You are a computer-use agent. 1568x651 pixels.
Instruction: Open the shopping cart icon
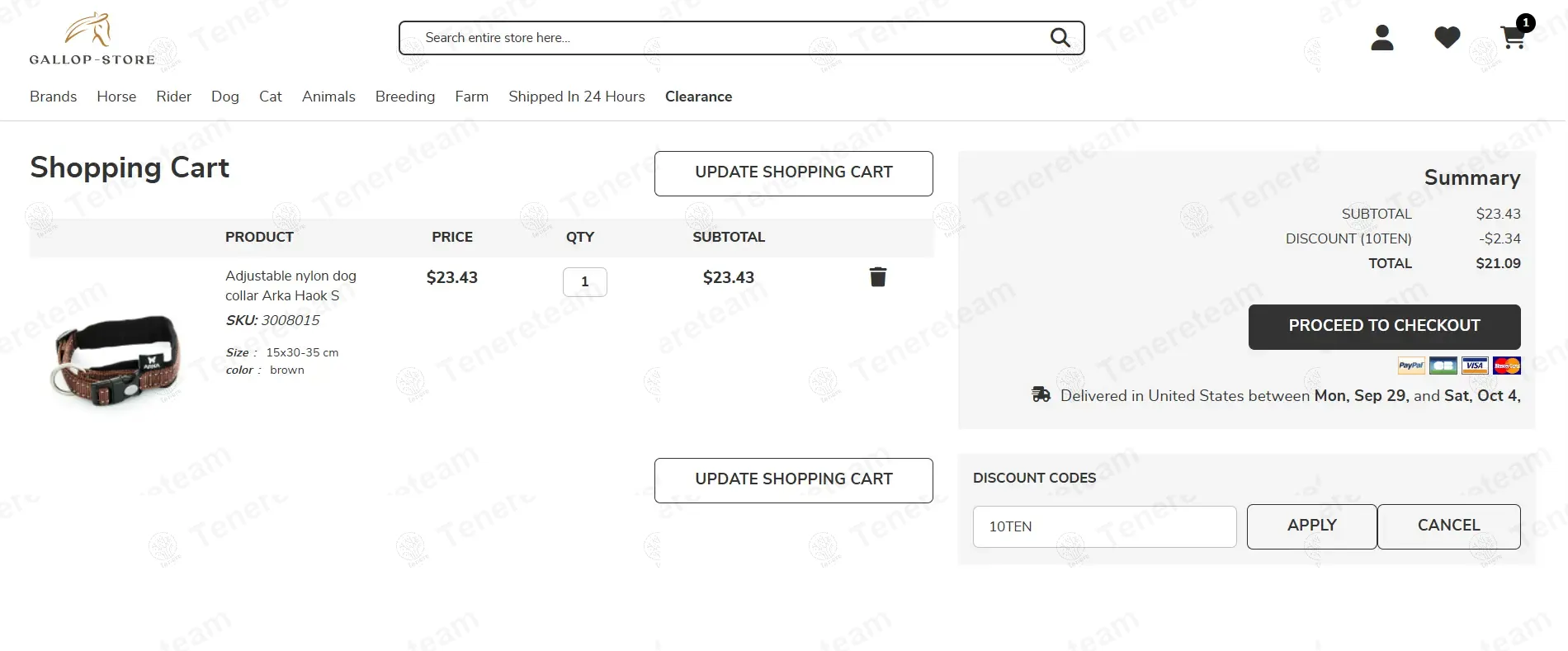click(1512, 38)
